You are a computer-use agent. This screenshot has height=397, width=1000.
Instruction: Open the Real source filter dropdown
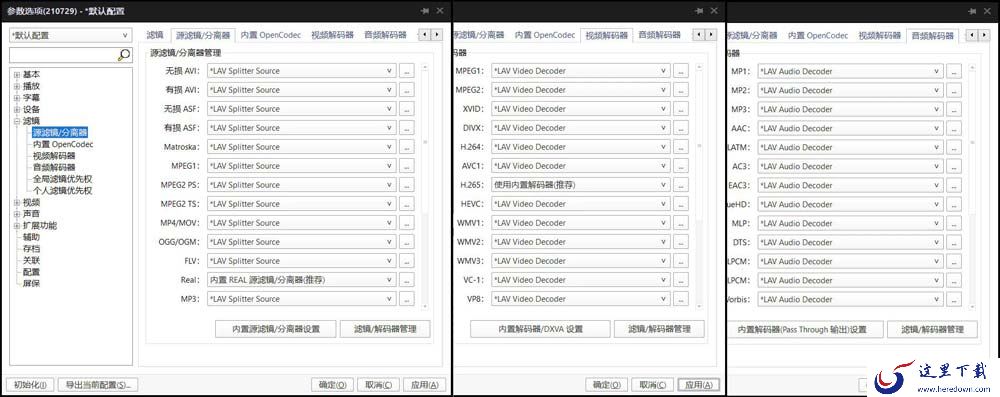point(302,280)
